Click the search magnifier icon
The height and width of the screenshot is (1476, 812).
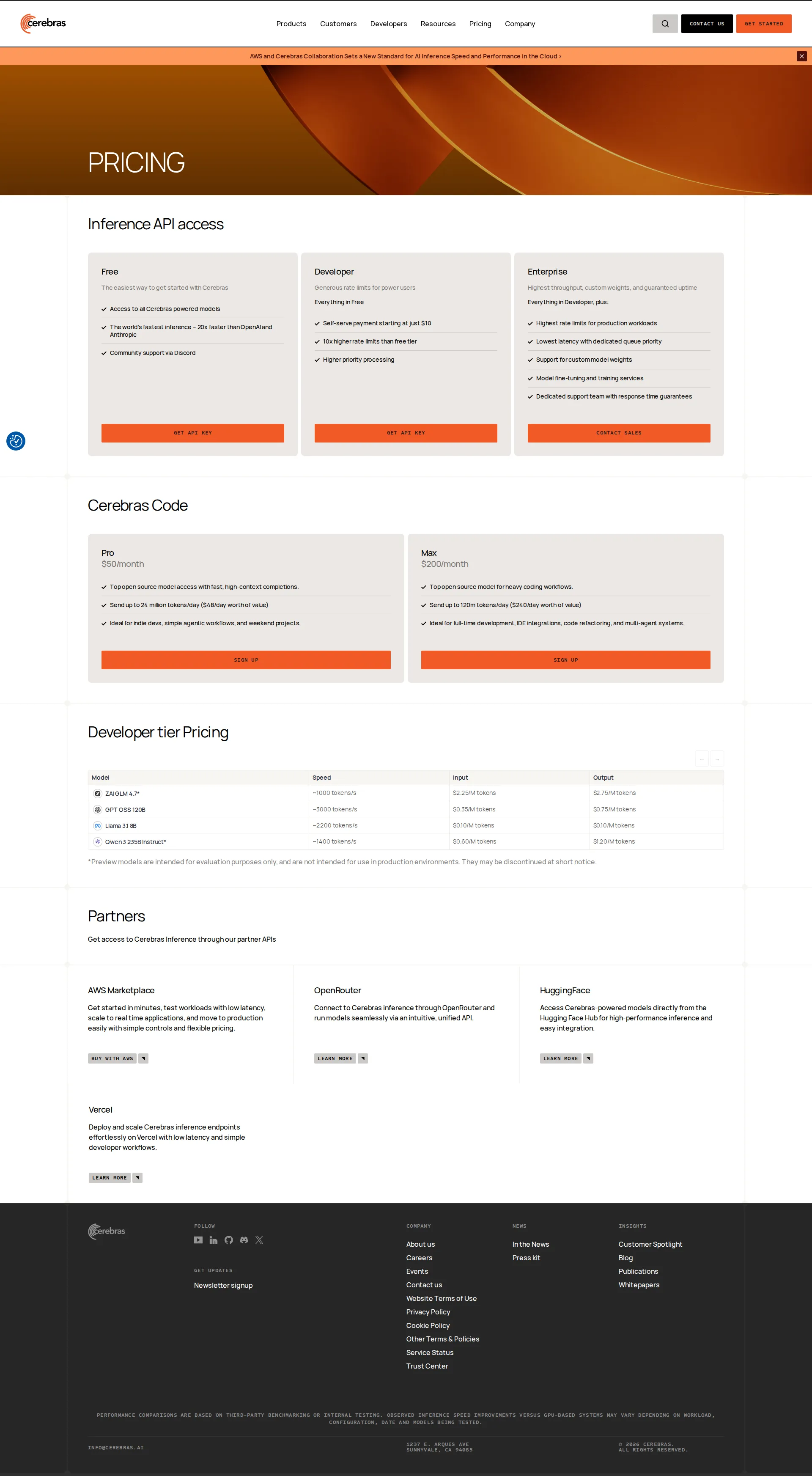pos(664,24)
